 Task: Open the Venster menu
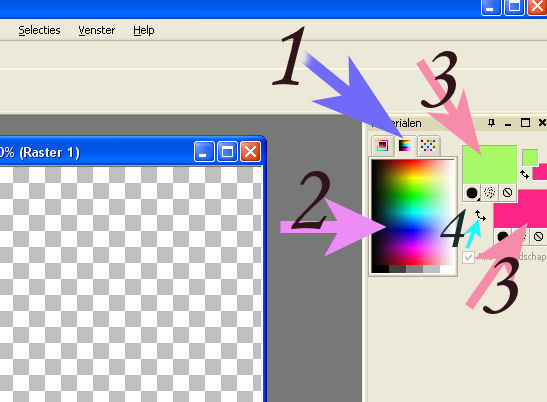click(x=97, y=30)
